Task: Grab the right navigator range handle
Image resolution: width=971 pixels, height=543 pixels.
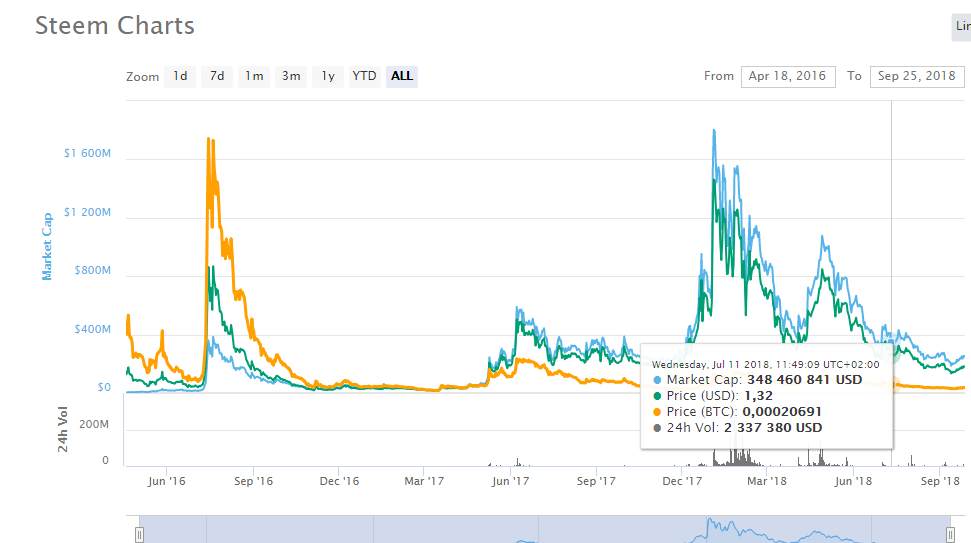Action: click(950, 535)
